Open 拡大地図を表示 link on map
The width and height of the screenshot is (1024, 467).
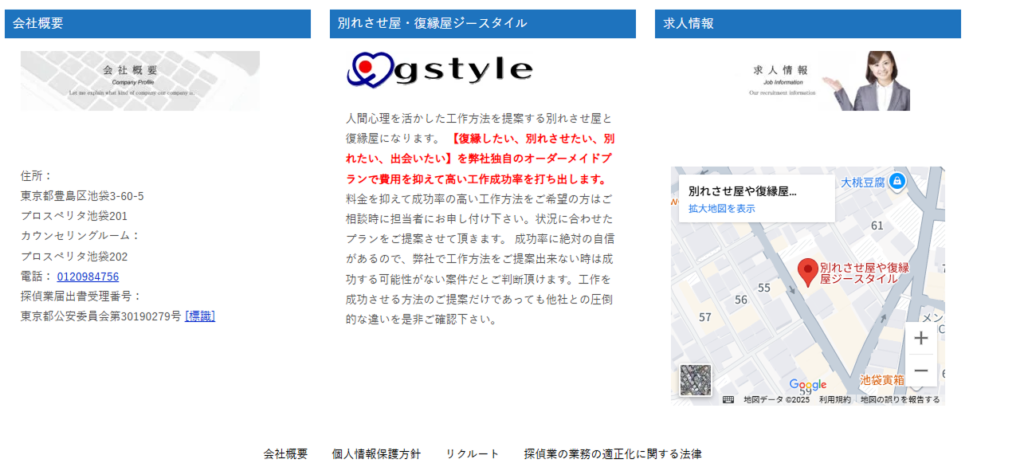(722, 208)
